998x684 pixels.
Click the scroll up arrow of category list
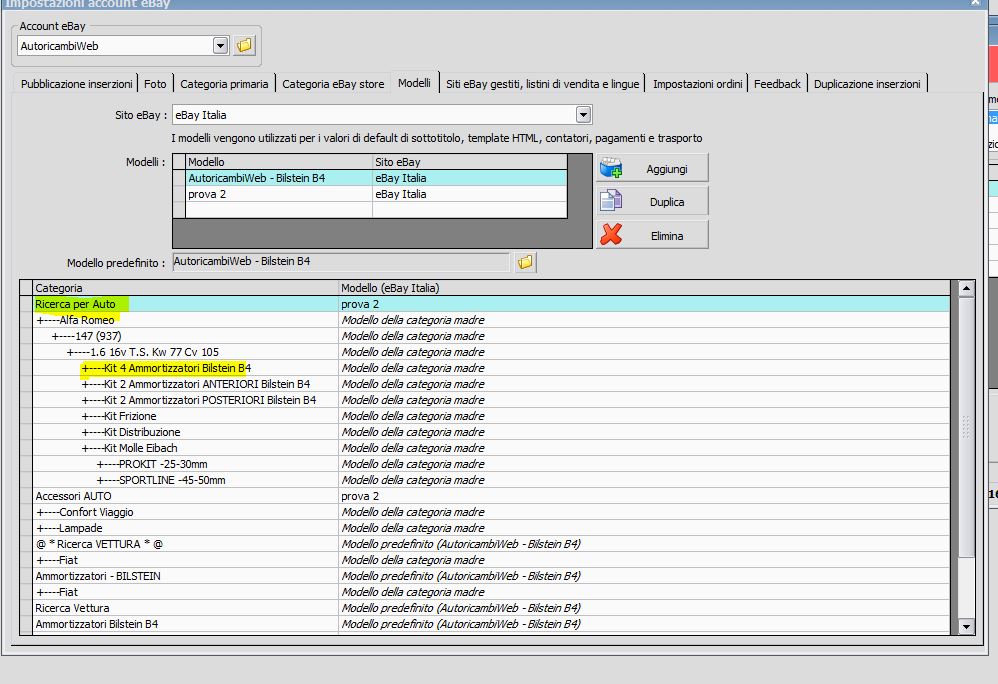coord(966,289)
